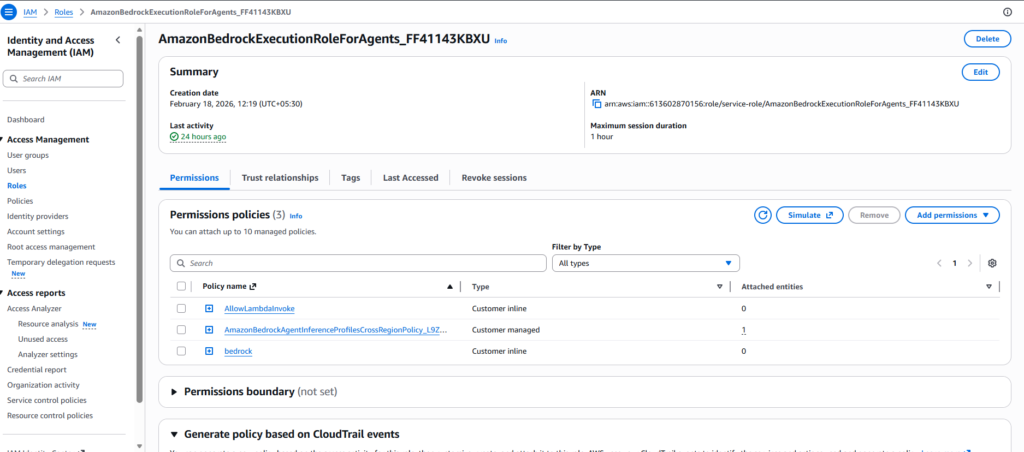Open the hamburger navigation menu icon
Screen dimensions: 1024x452
(10, 11)
